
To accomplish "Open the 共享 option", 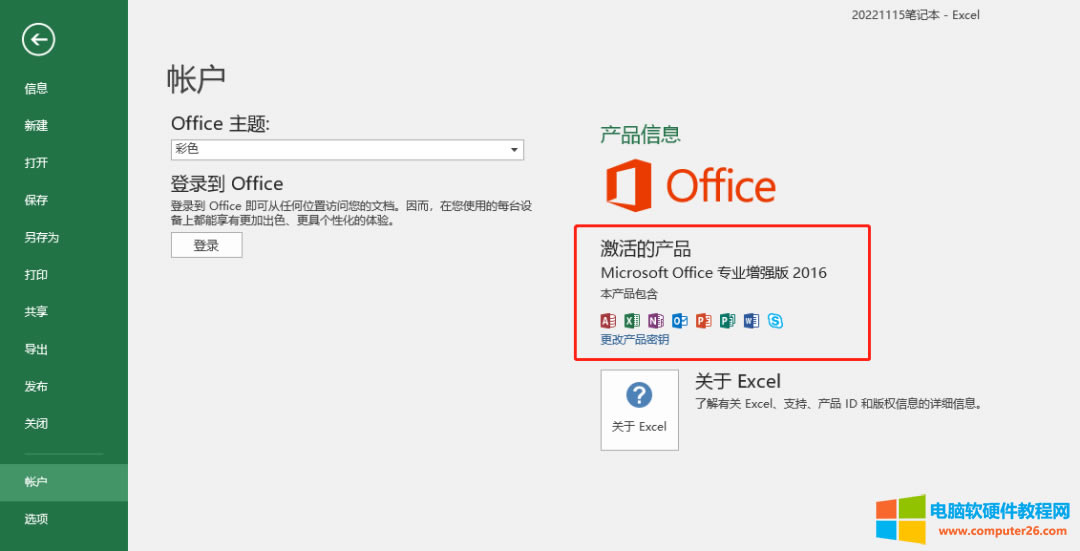I will click(x=36, y=311).
